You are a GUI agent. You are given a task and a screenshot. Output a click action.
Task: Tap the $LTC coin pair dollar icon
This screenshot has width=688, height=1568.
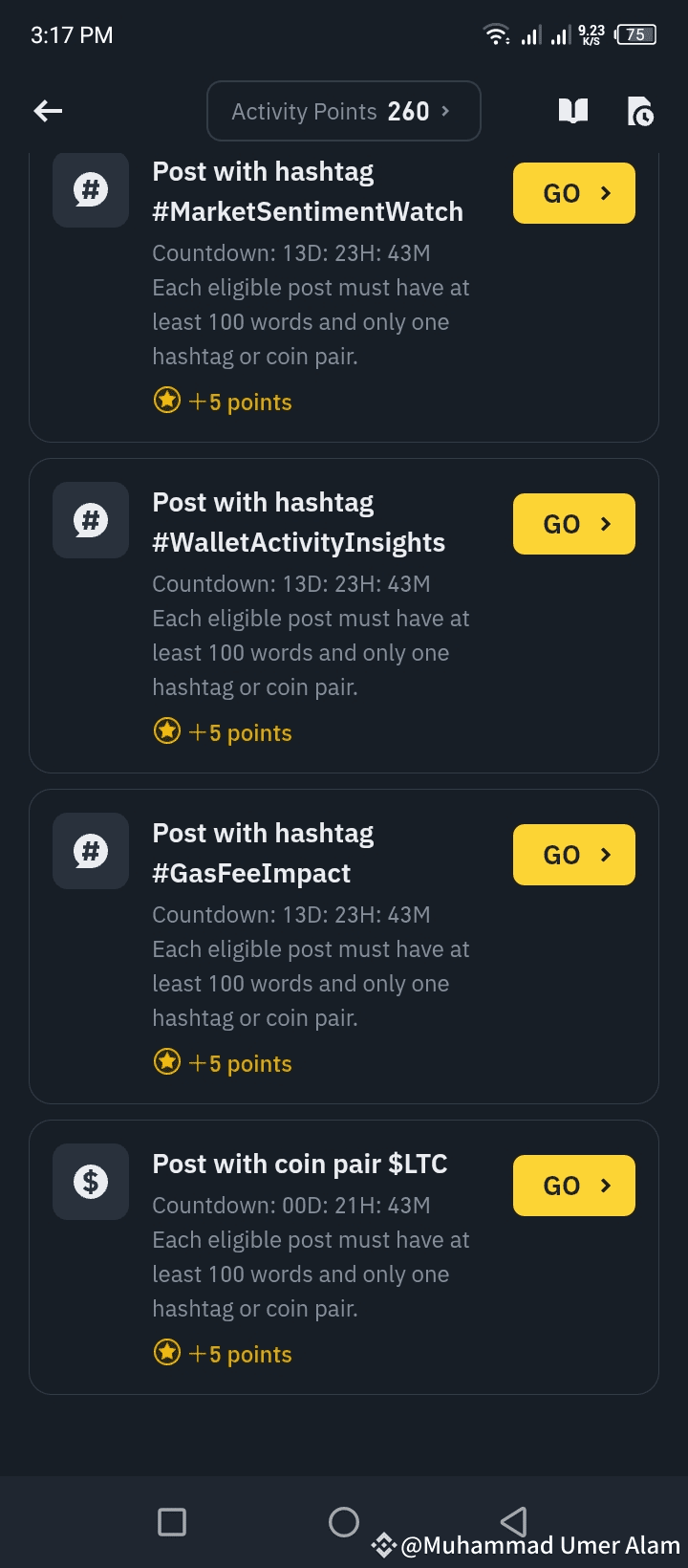91,1182
